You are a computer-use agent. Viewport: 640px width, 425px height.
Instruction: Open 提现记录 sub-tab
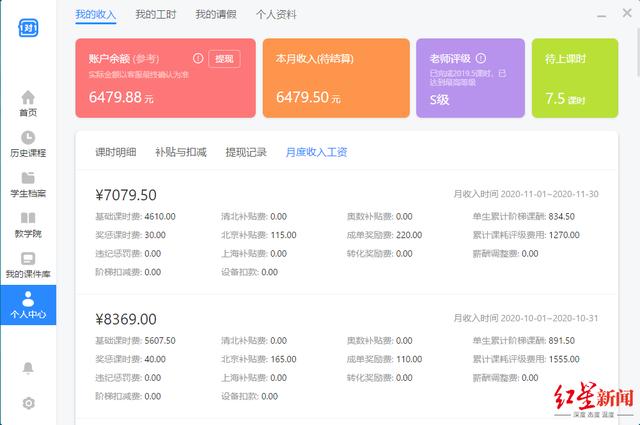246,152
